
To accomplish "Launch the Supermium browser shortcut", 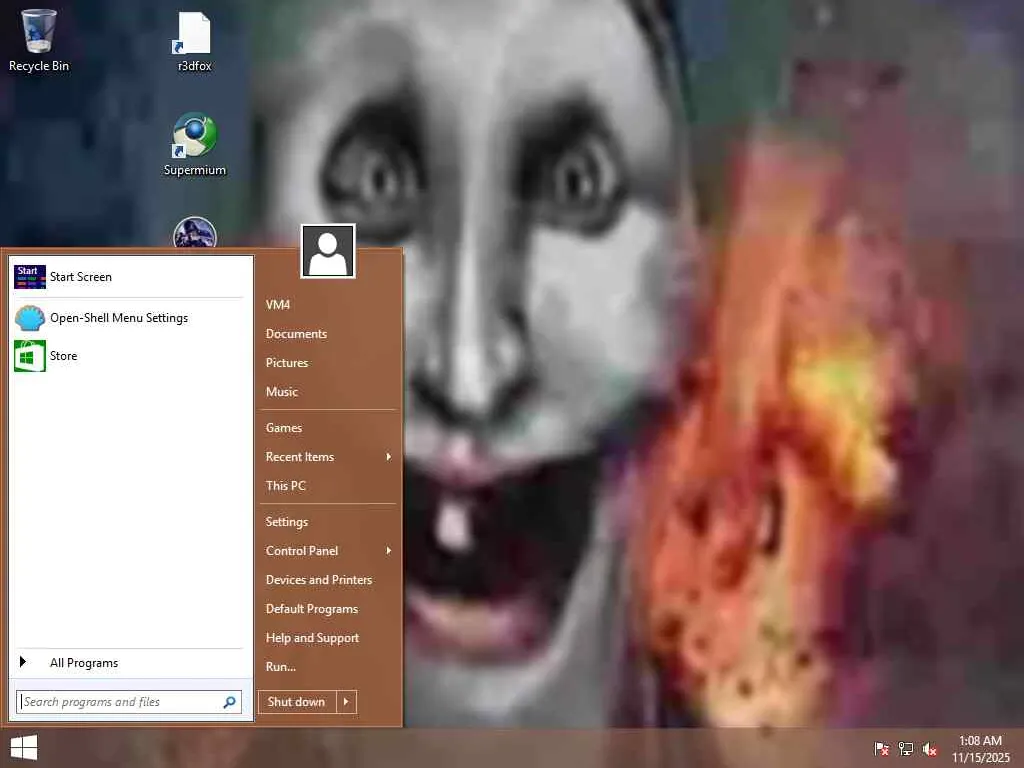I will tap(194, 145).
